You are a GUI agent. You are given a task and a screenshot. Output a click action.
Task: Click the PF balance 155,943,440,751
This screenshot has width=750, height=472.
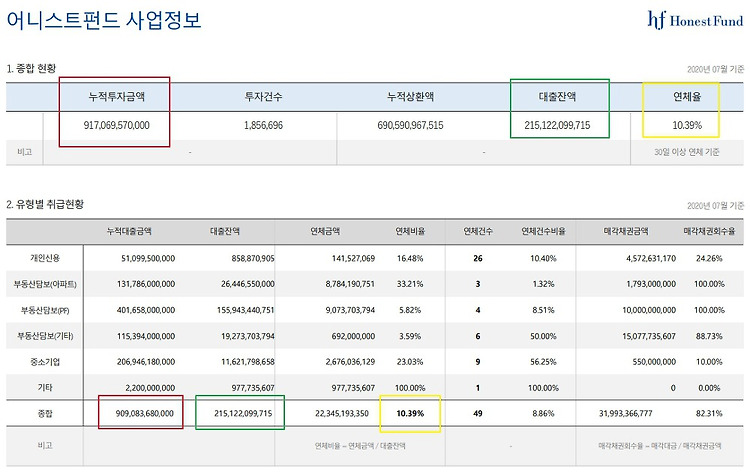click(x=246, y=310)
